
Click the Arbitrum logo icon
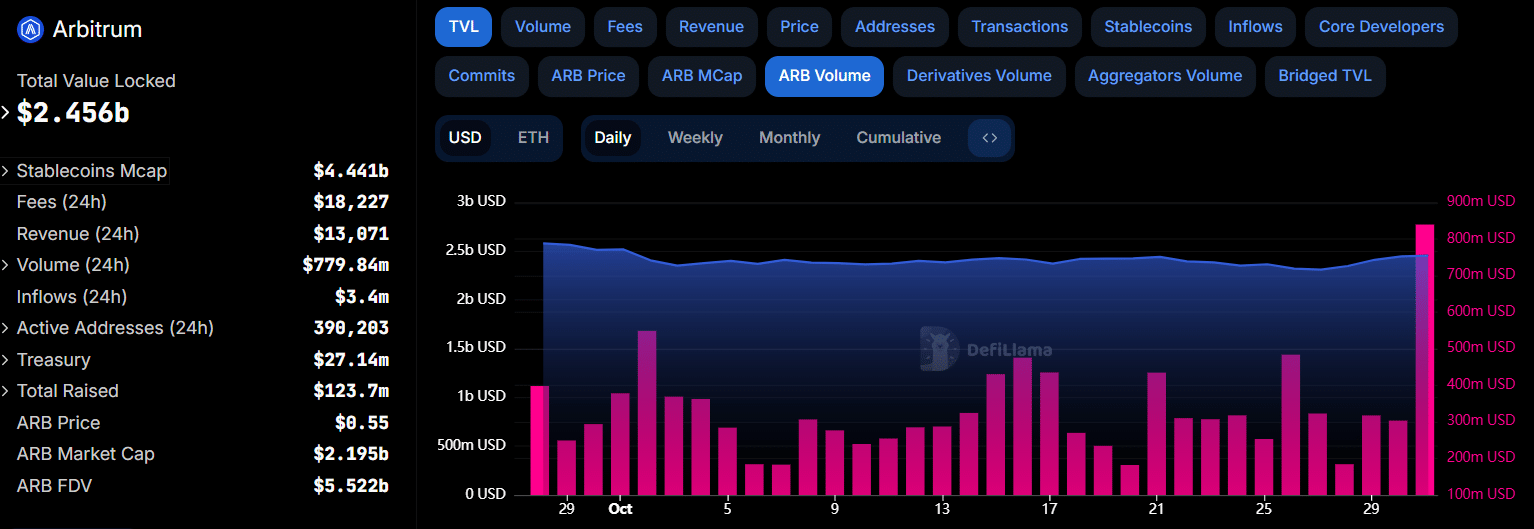[x=31, y=30]
